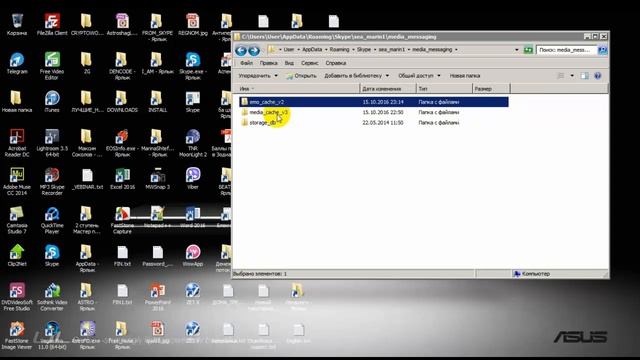Open the Skype.exe shortcut icon
Viewport: 640px width, 360px height.
[193, 66]
